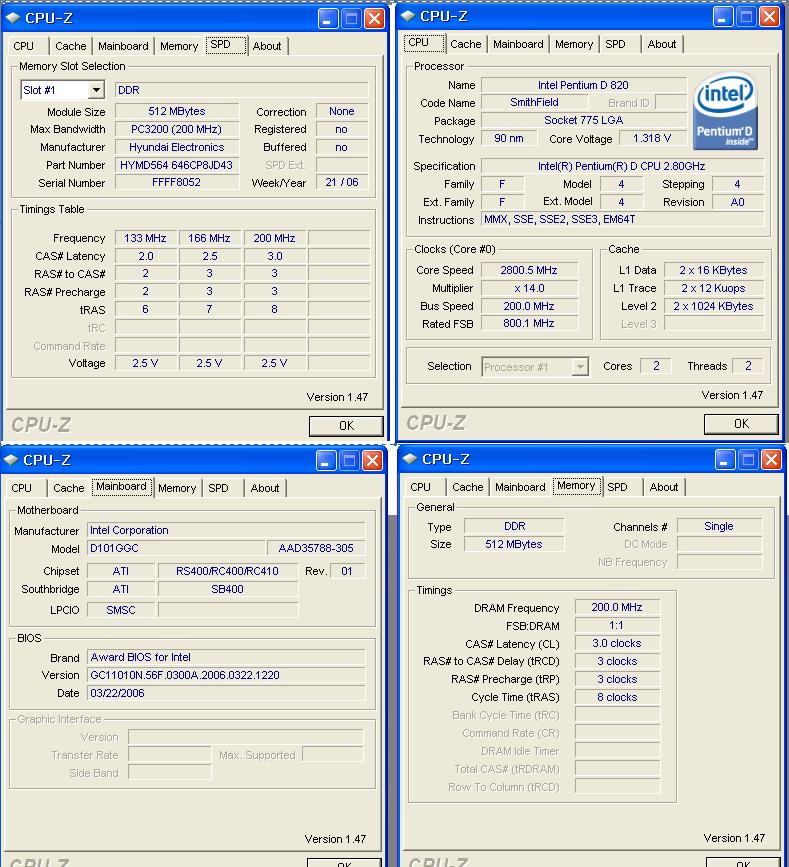789x867 pixels.
Task: Click the Award BIOS for Intel brand field
Action: (x=226, y=657)
